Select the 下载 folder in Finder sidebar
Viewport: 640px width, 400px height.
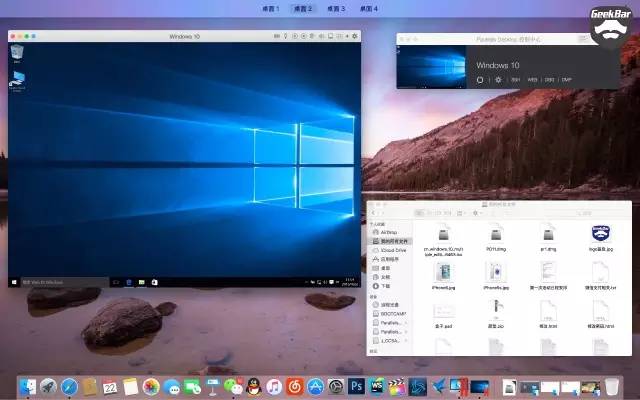382,286
